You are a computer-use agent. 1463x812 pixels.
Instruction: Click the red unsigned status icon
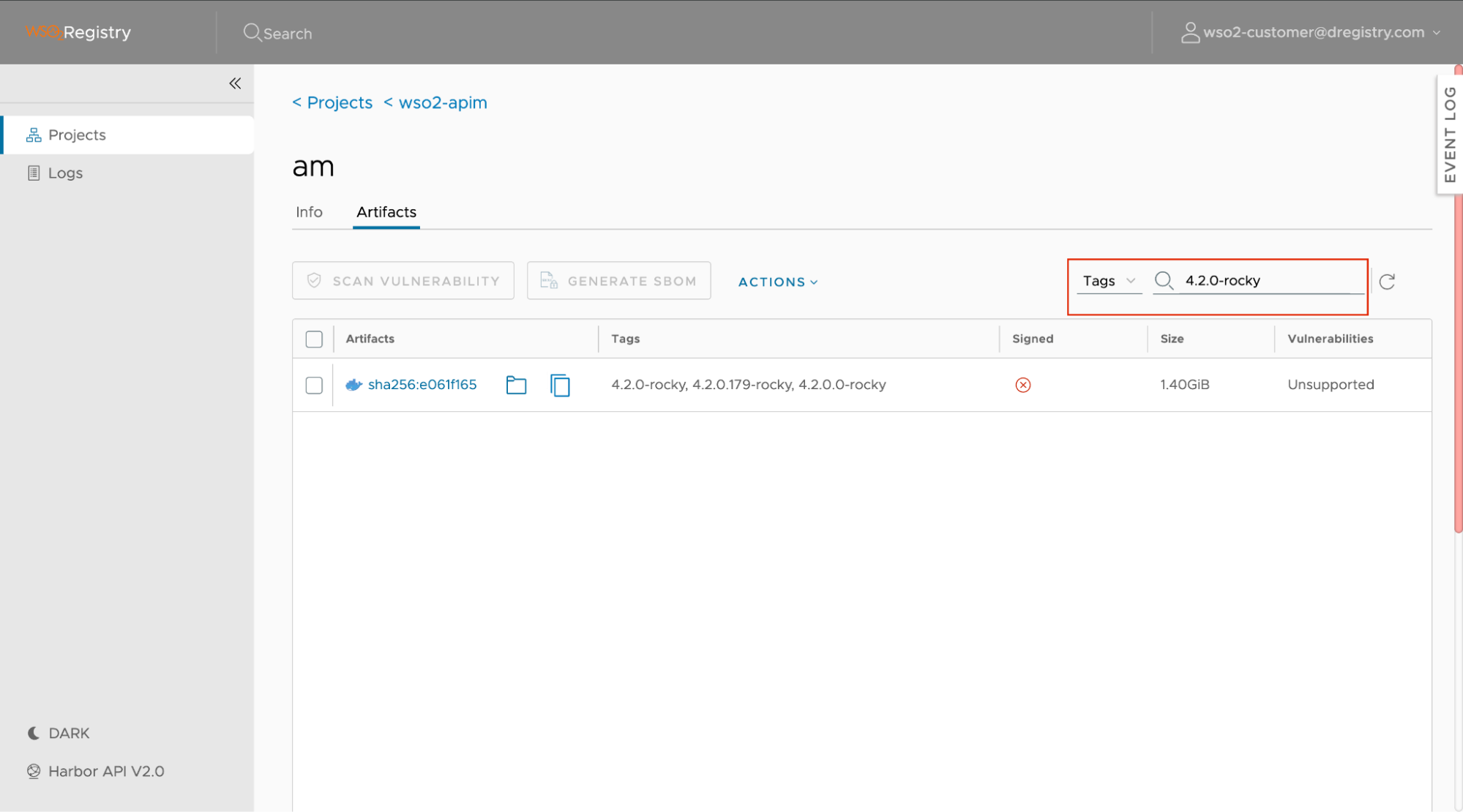pyautogui.click(x=1022, y=385)
